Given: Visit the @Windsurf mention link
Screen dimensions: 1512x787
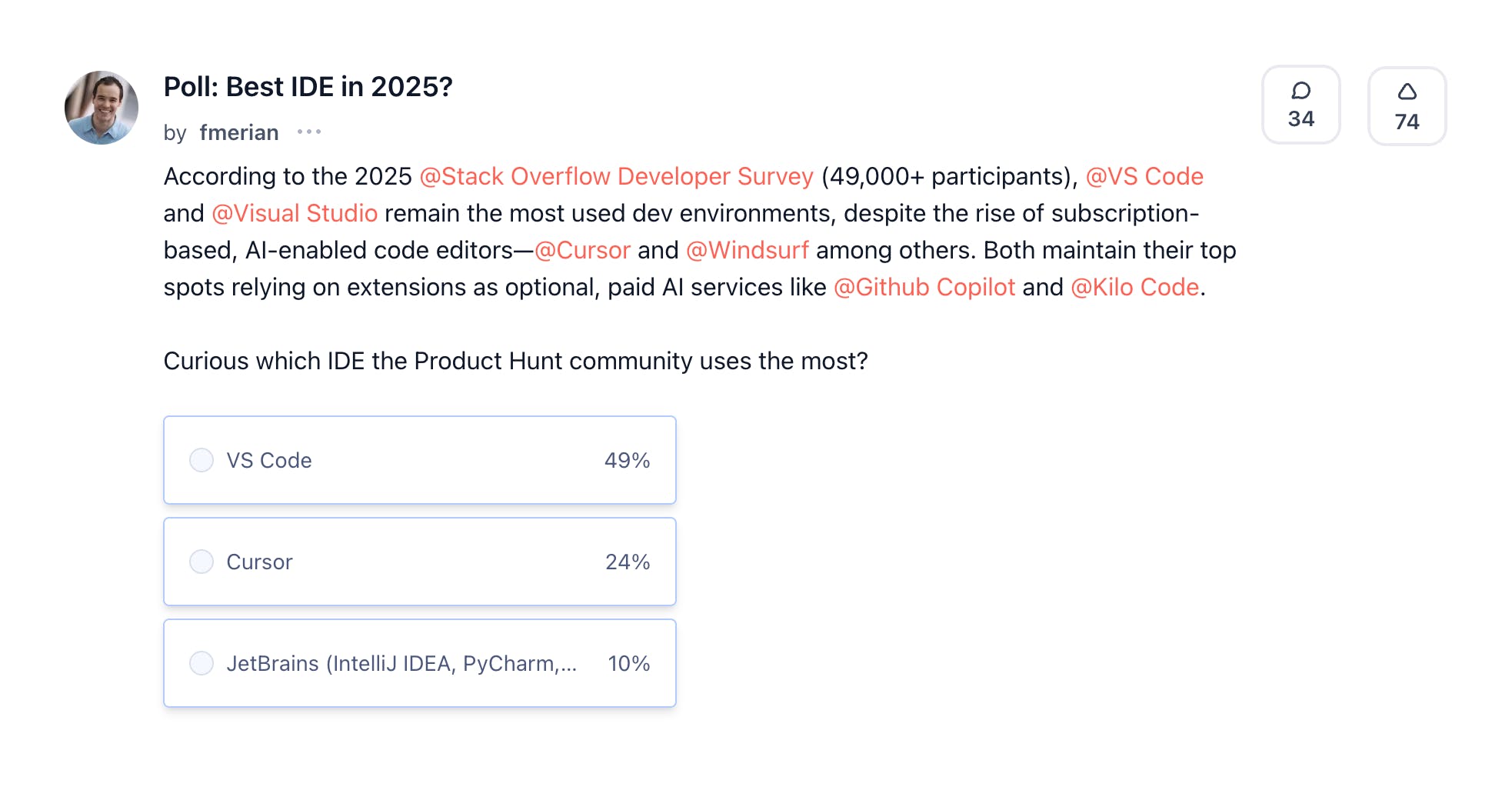Looking at the screenshot, I should coord(747,250).
